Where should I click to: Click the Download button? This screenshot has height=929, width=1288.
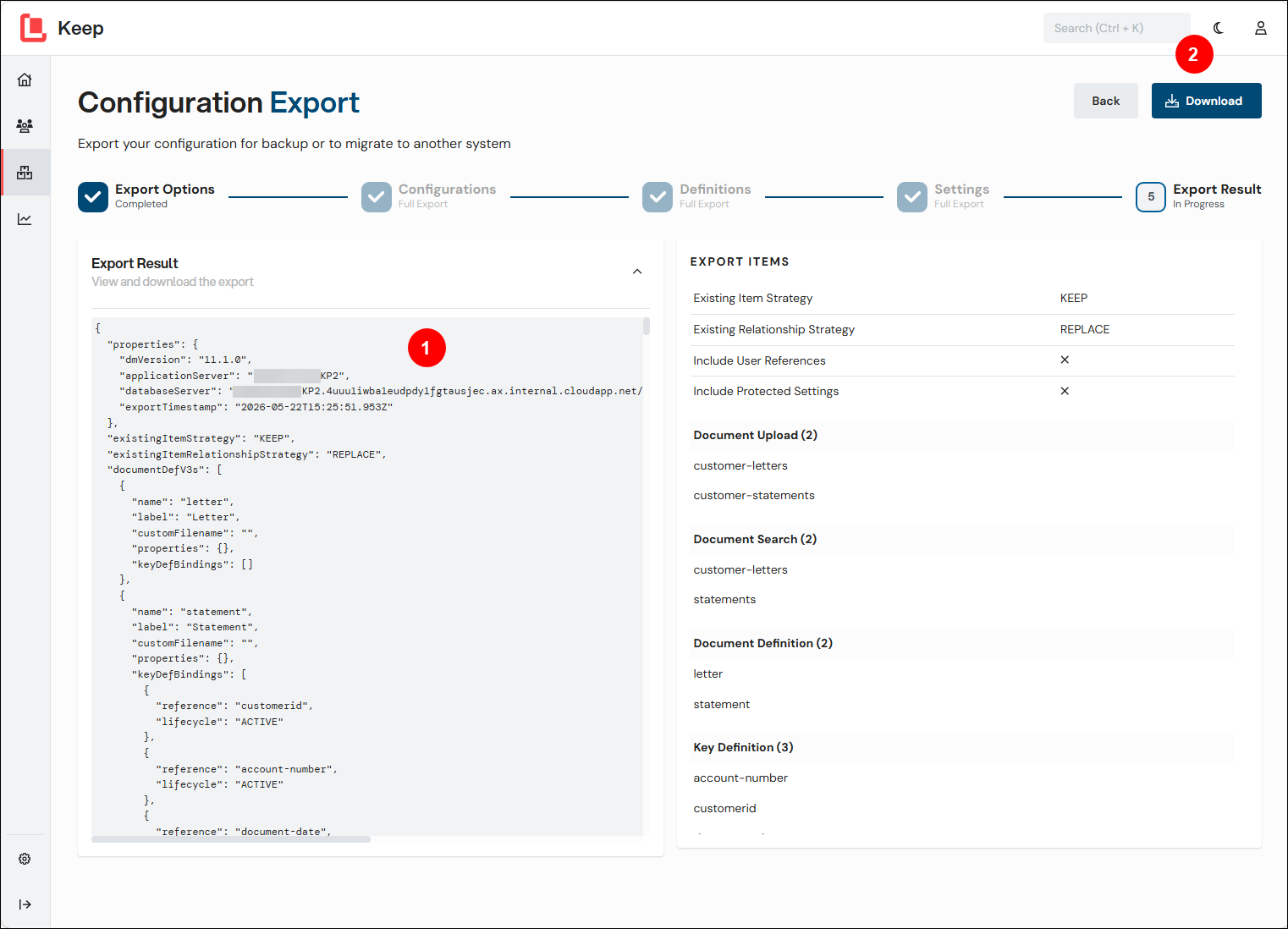1206,101
